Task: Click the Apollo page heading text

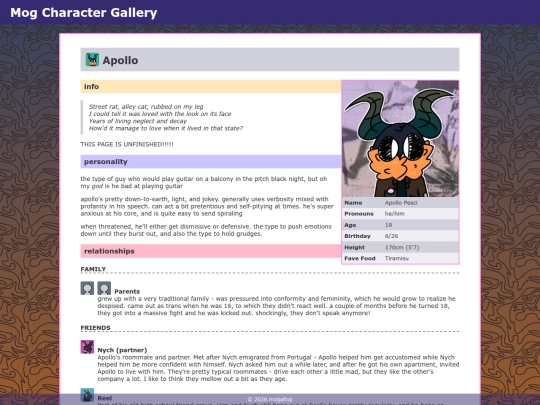Action: coord(120,60)
